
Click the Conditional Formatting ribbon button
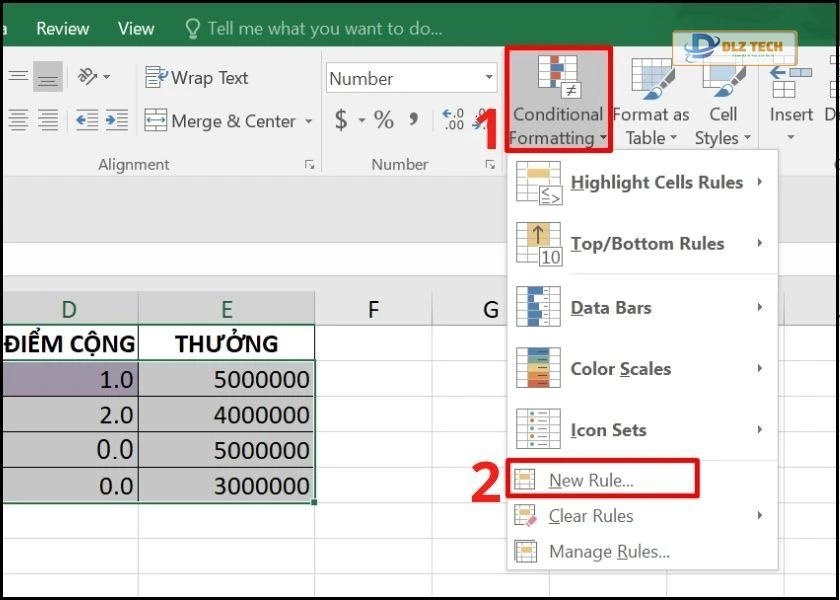click(x=557, y=100)
